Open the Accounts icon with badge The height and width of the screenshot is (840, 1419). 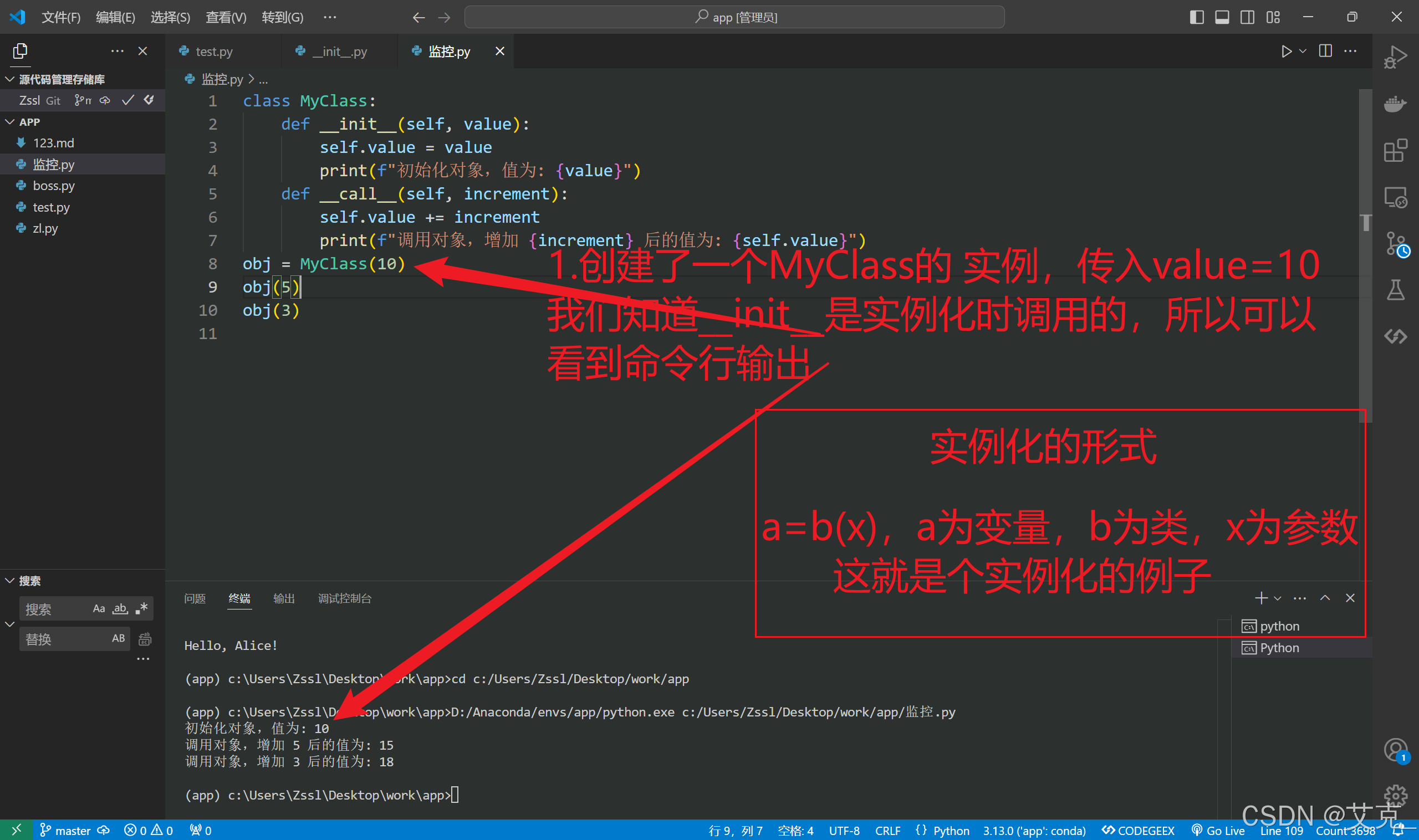pyautogui.click(x=1395, y=751)
